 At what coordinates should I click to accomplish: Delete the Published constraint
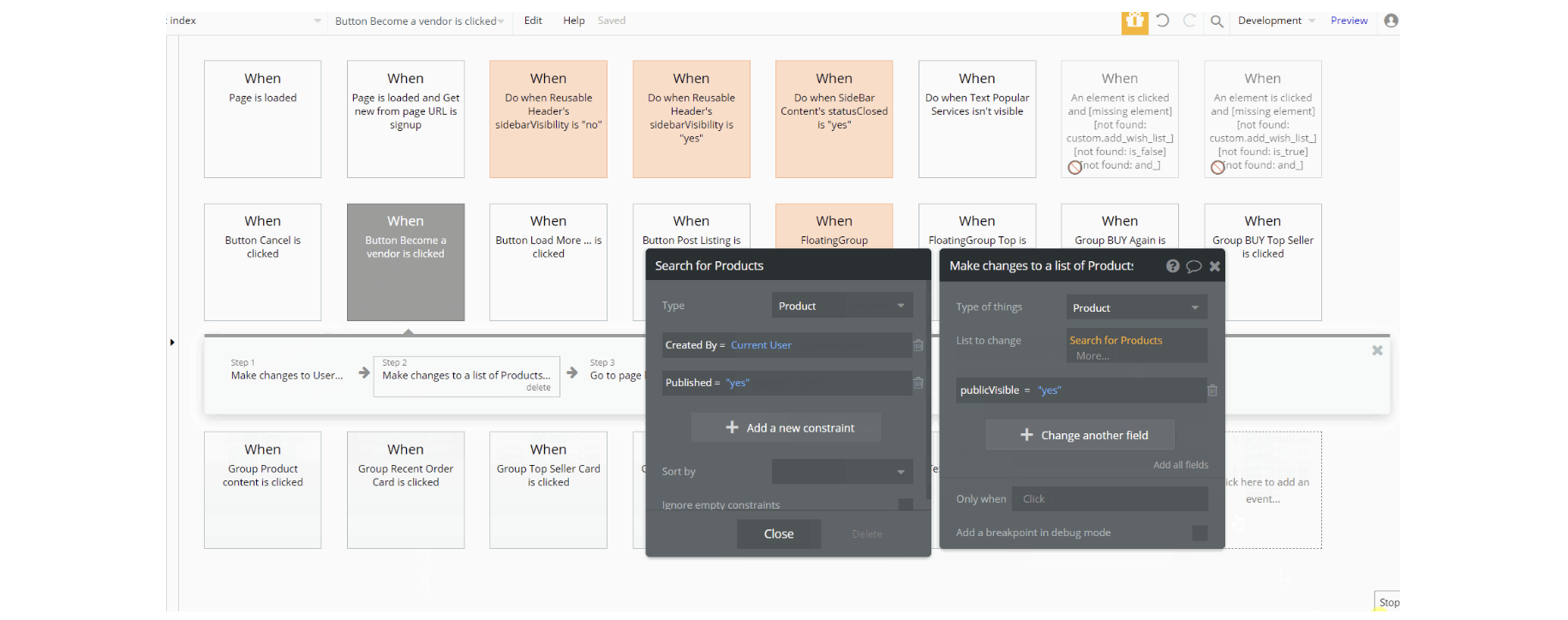point(918,383)
